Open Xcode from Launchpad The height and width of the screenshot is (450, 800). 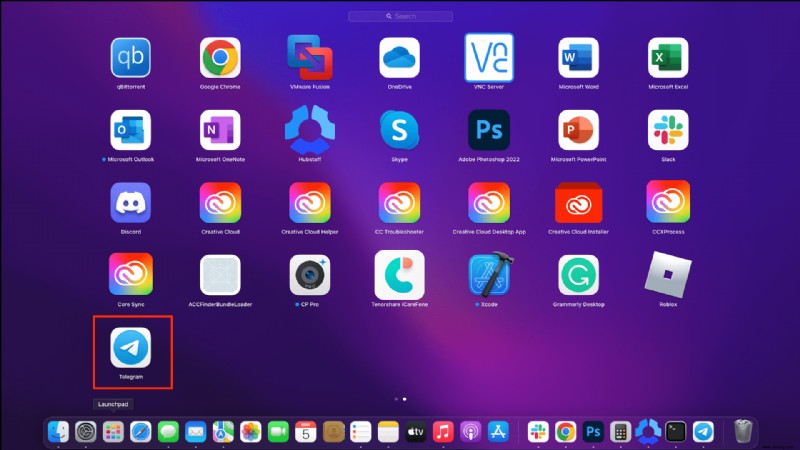490,274
